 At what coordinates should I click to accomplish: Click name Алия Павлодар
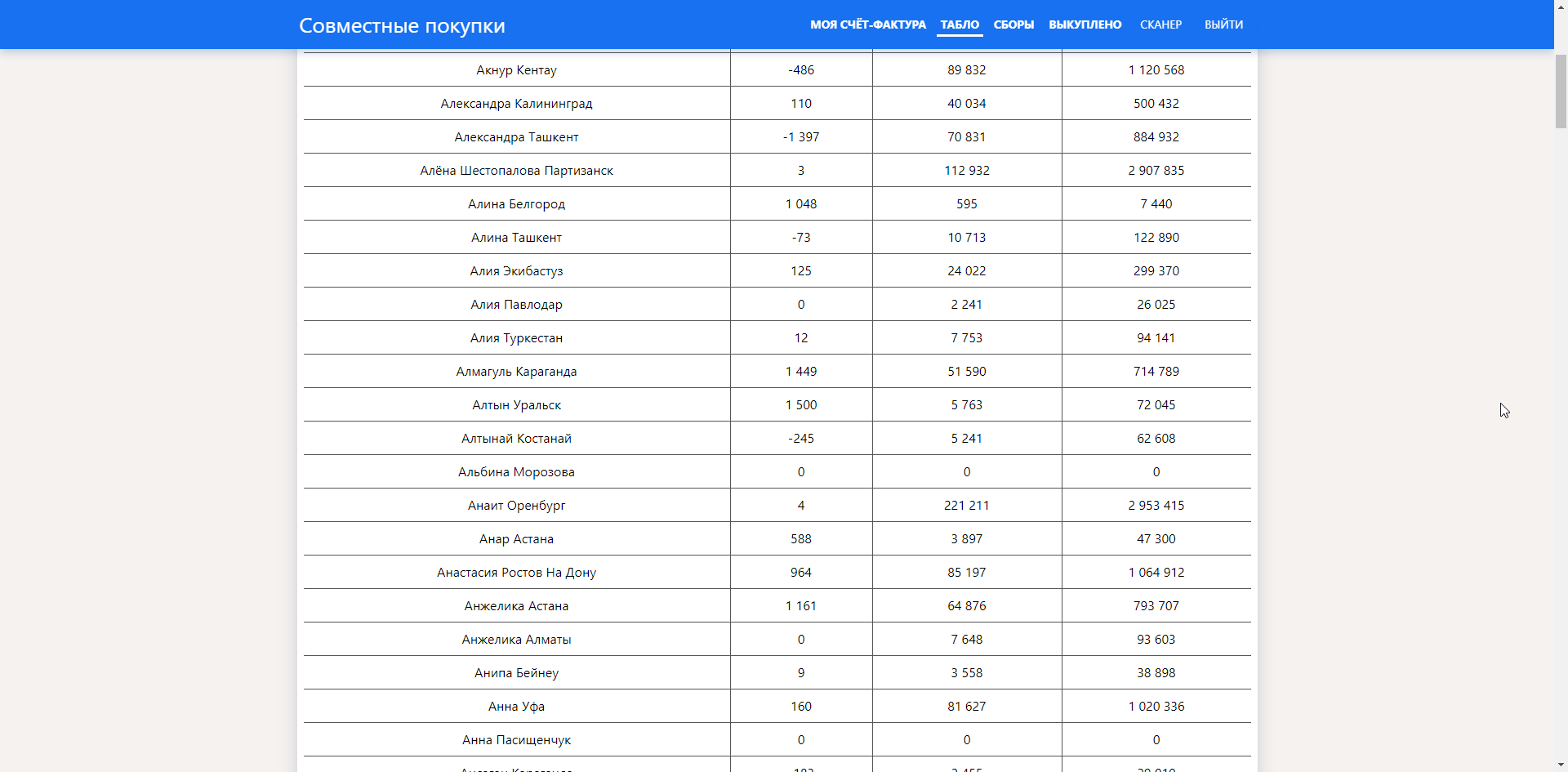(516, 305)
